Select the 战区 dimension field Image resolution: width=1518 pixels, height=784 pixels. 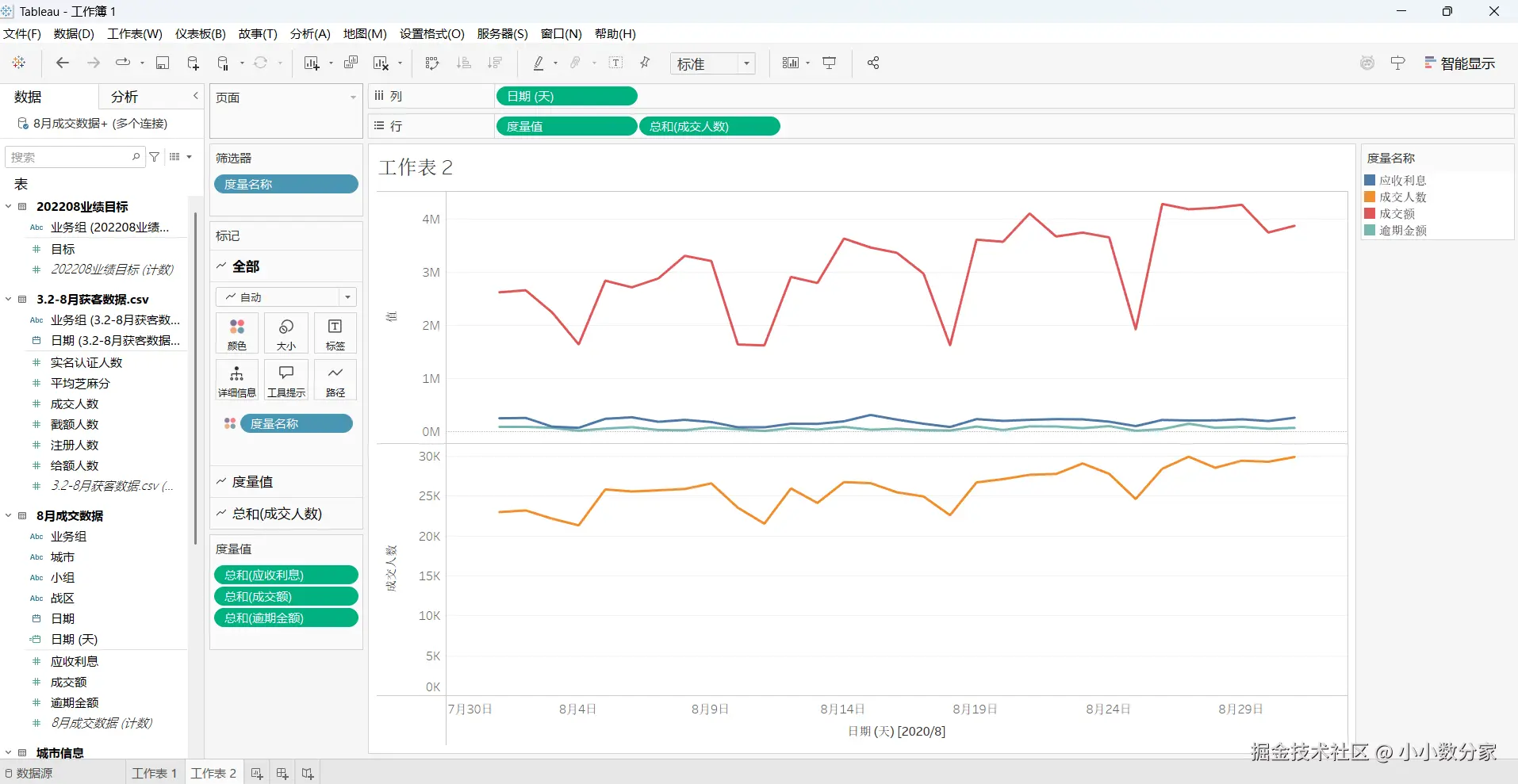pos(63,598)
